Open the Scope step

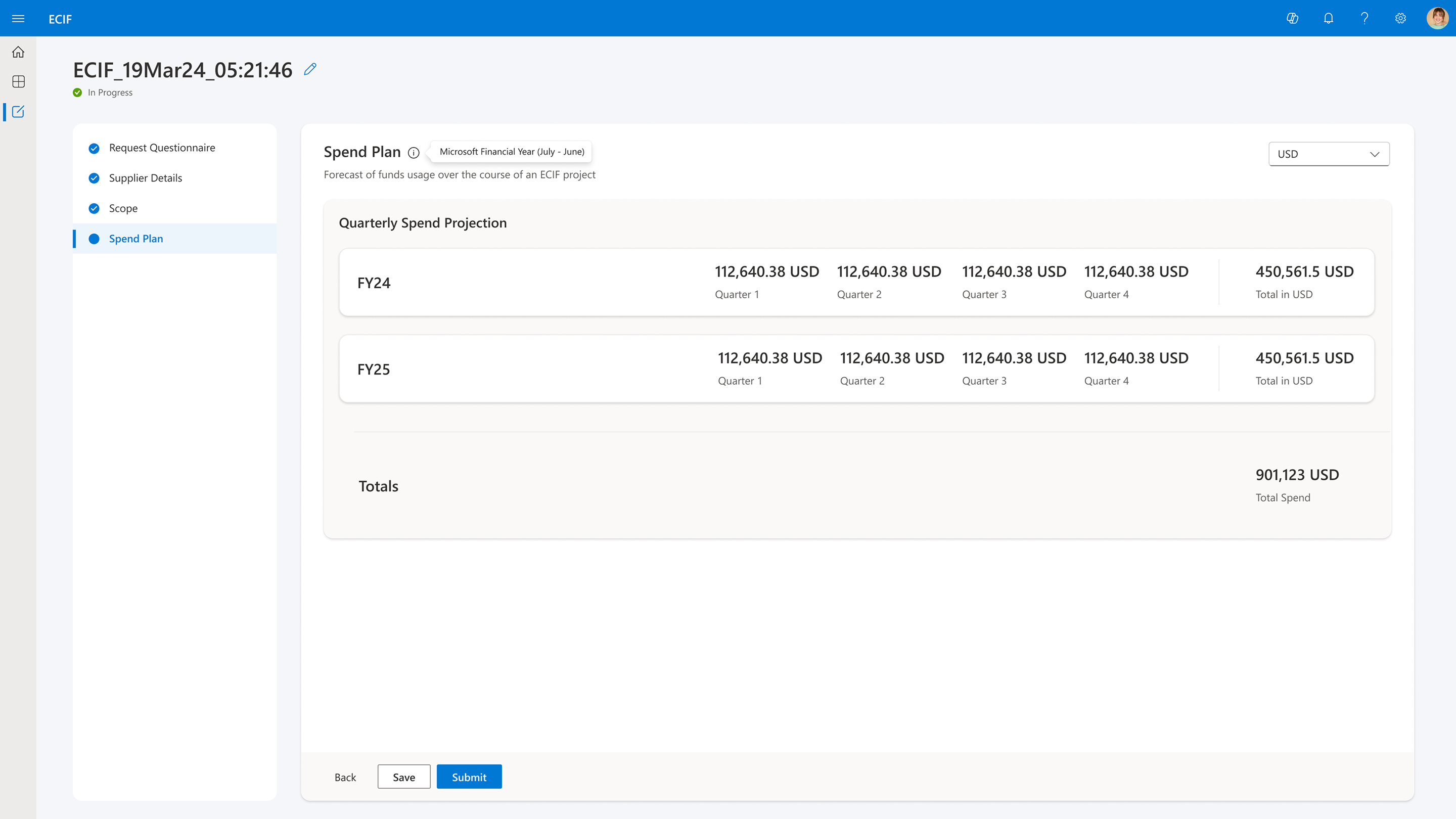tap(123, 208)
